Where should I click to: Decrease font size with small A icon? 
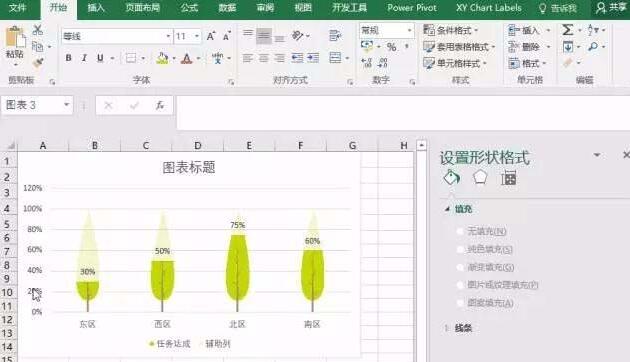(x=227, y=36)
